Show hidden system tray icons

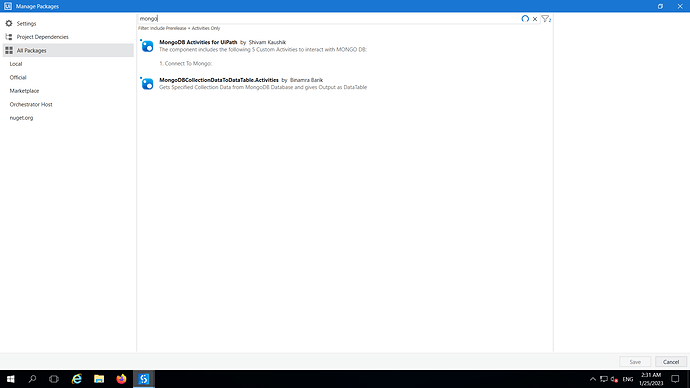pos(593,379)
